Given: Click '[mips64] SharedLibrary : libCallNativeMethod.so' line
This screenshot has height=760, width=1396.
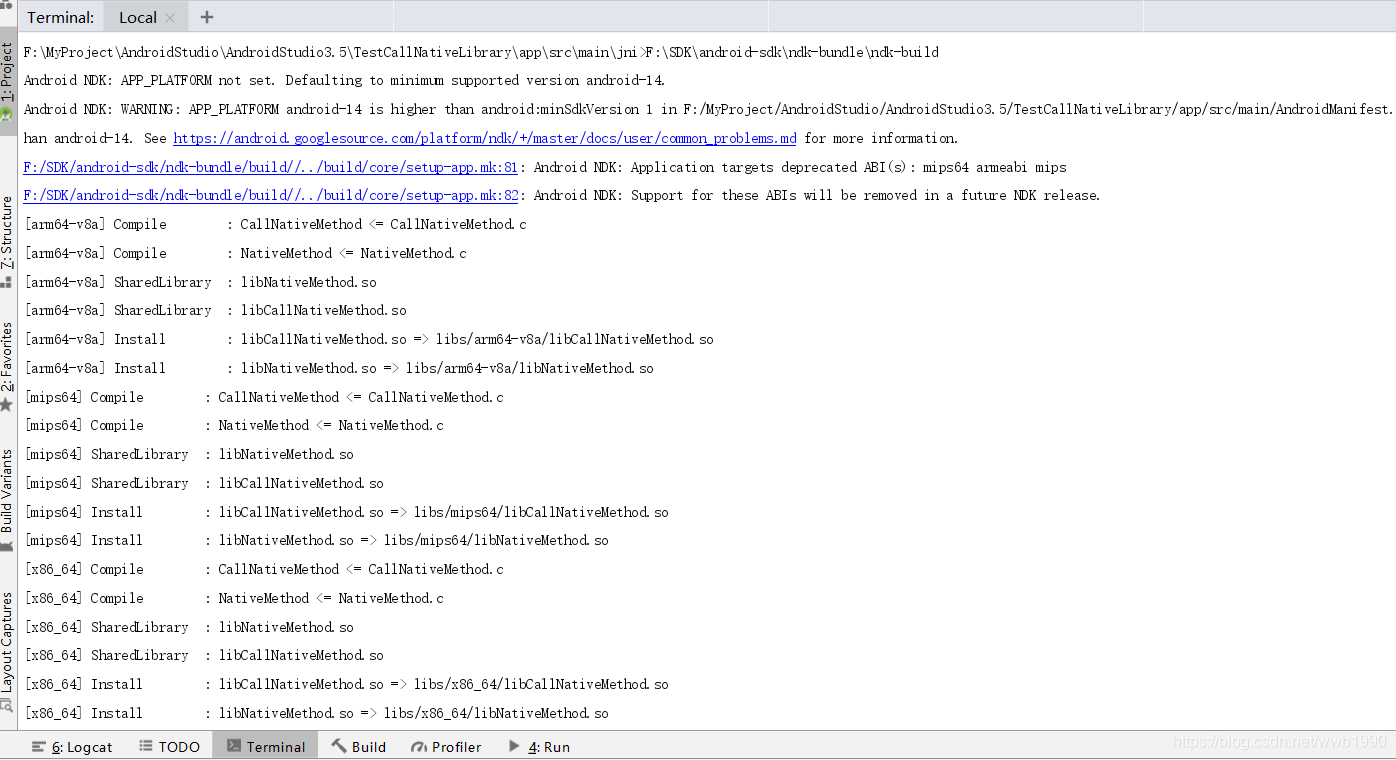Looking at the screenshot, I should pyautogui.click(x=204, y=483).
